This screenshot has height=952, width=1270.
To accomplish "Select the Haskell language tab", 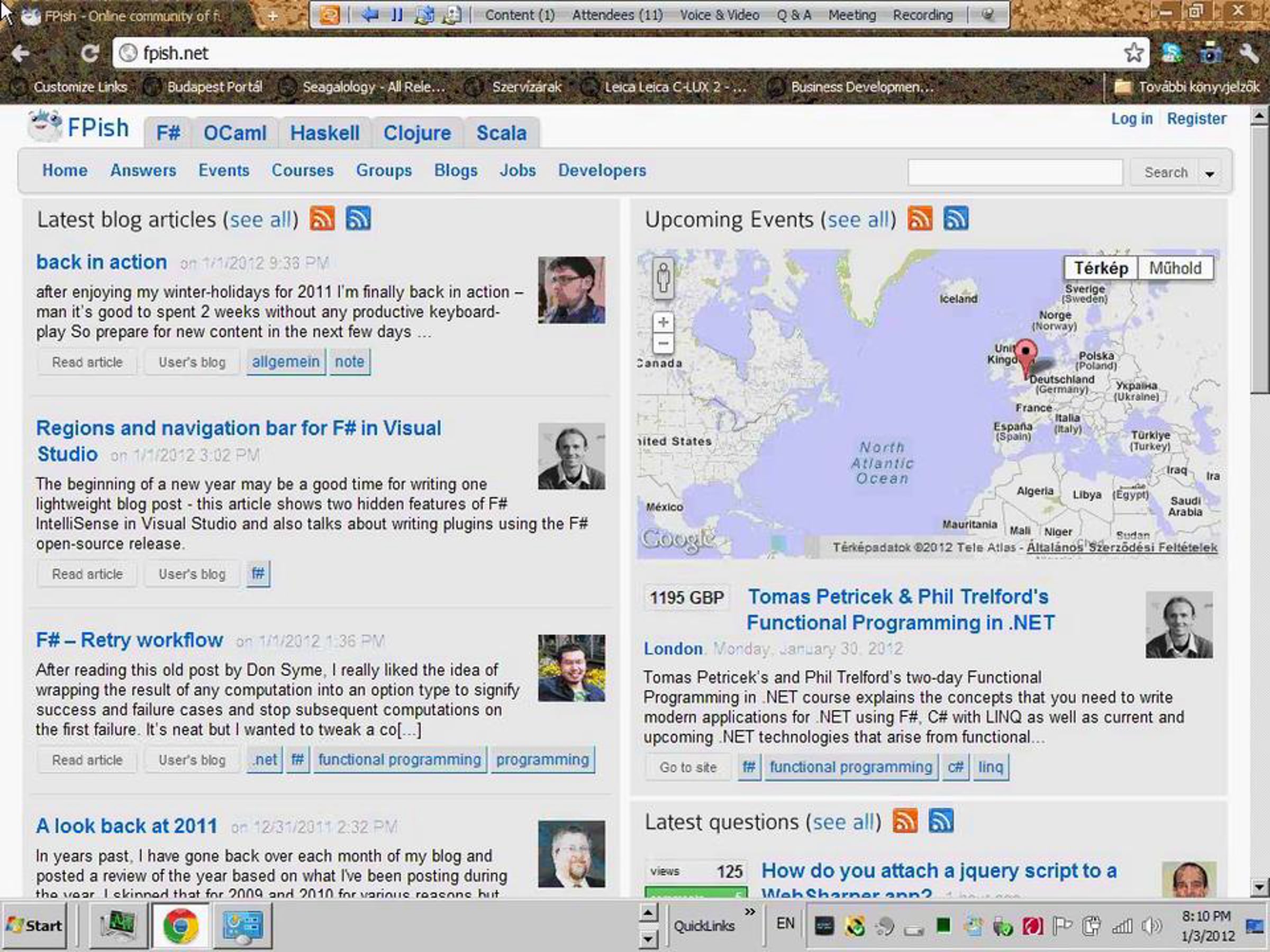I will 325,133.
